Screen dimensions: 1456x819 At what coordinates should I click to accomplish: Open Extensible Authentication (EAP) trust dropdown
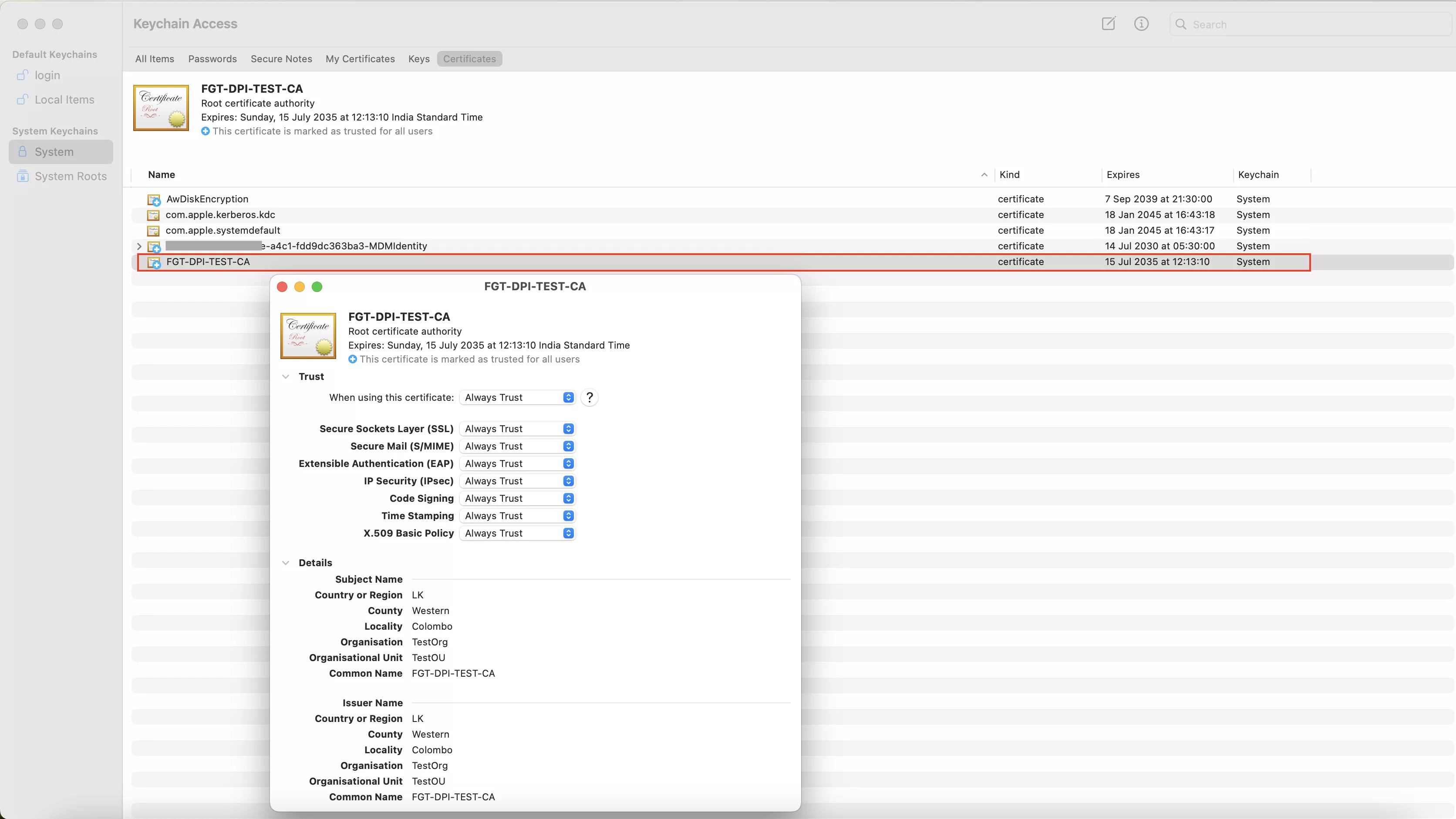(518, 464)
